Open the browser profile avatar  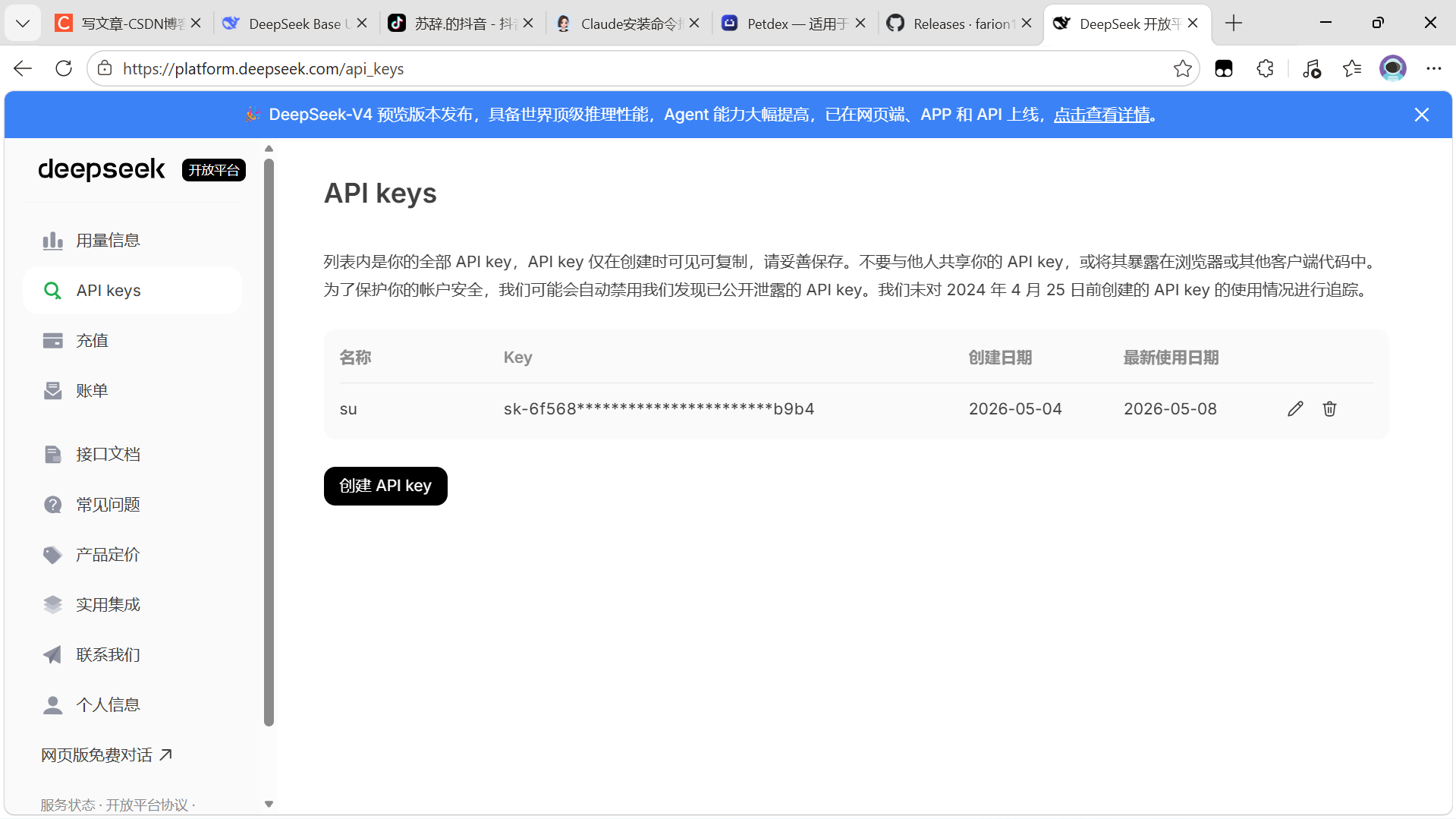(1392, 68)
